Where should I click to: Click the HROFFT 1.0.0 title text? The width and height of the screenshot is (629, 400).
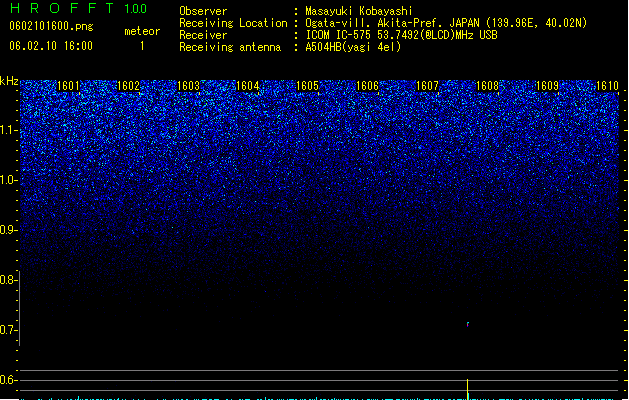click(78, 8)
